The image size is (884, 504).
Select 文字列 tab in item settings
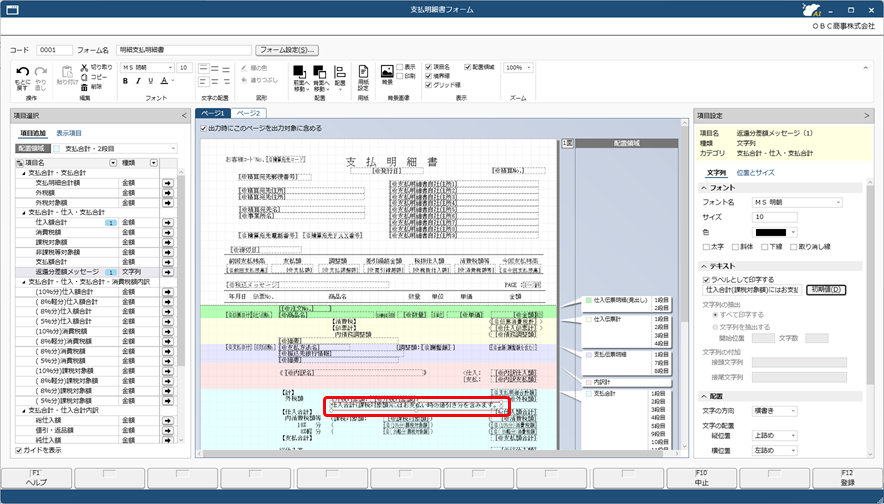coord(716,173)
